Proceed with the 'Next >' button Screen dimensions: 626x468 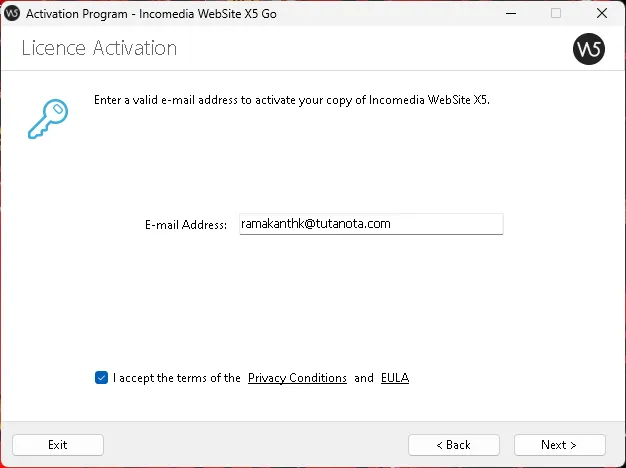tap(559, 445)
